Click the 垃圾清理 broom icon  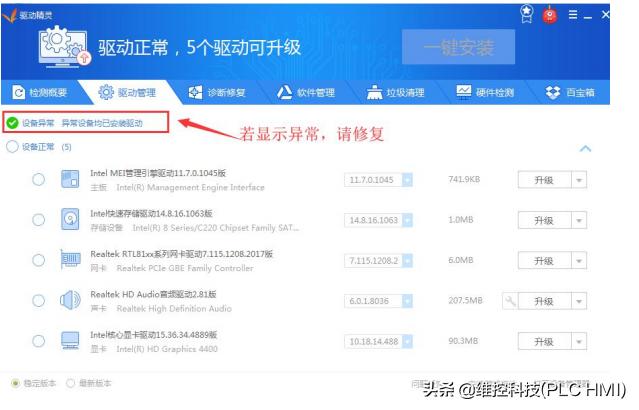[x=374, y=93]
